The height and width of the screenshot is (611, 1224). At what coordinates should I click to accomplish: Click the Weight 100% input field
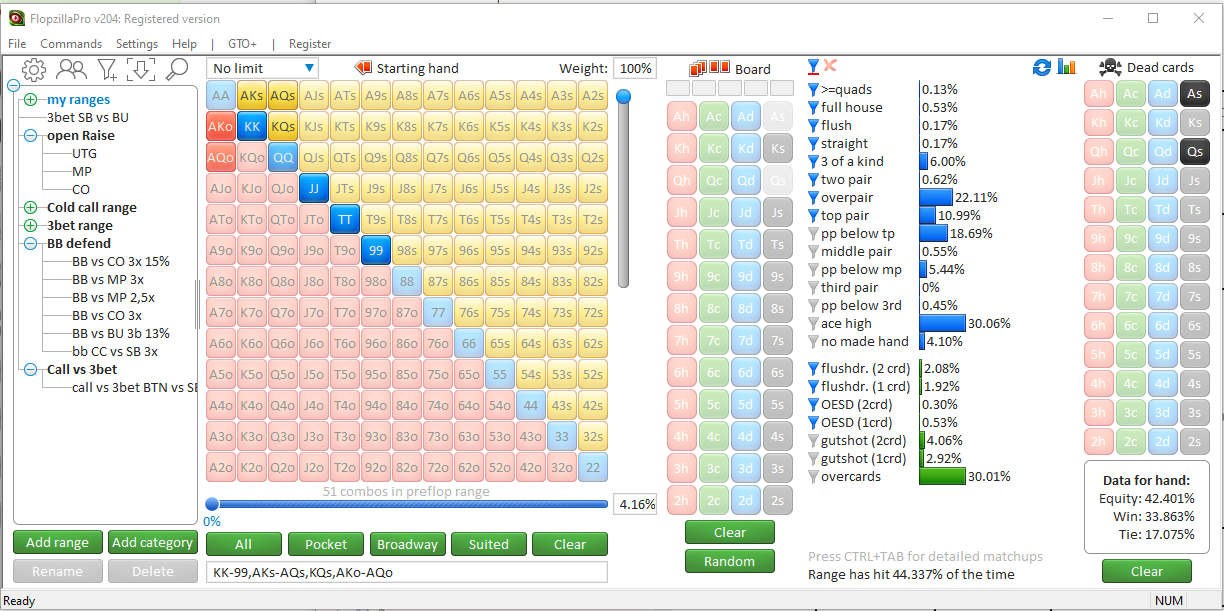pos(634,68)
